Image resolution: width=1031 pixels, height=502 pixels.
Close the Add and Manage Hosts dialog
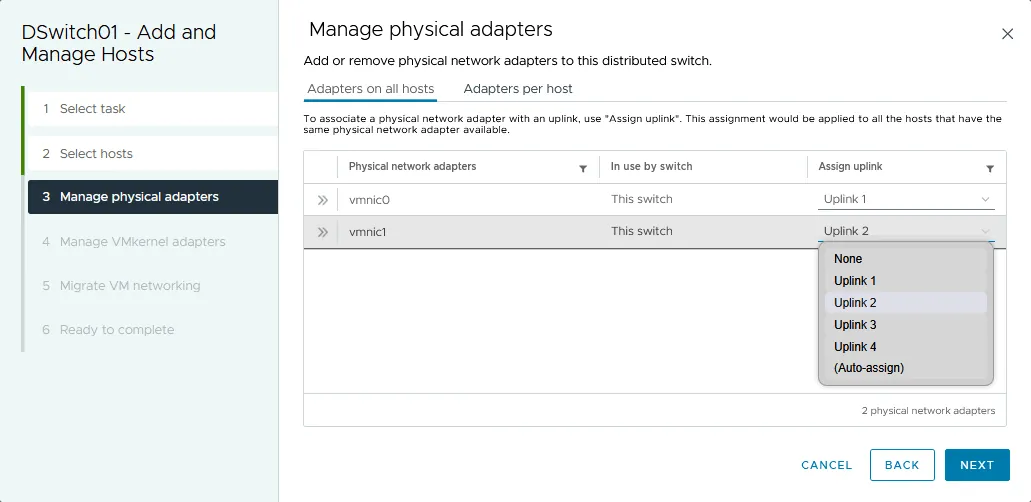pos(1007,34)
